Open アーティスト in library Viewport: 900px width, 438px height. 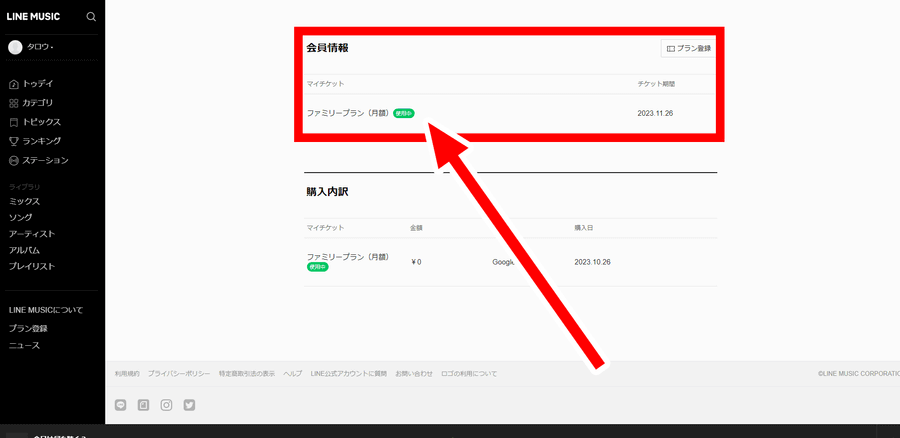32,234
